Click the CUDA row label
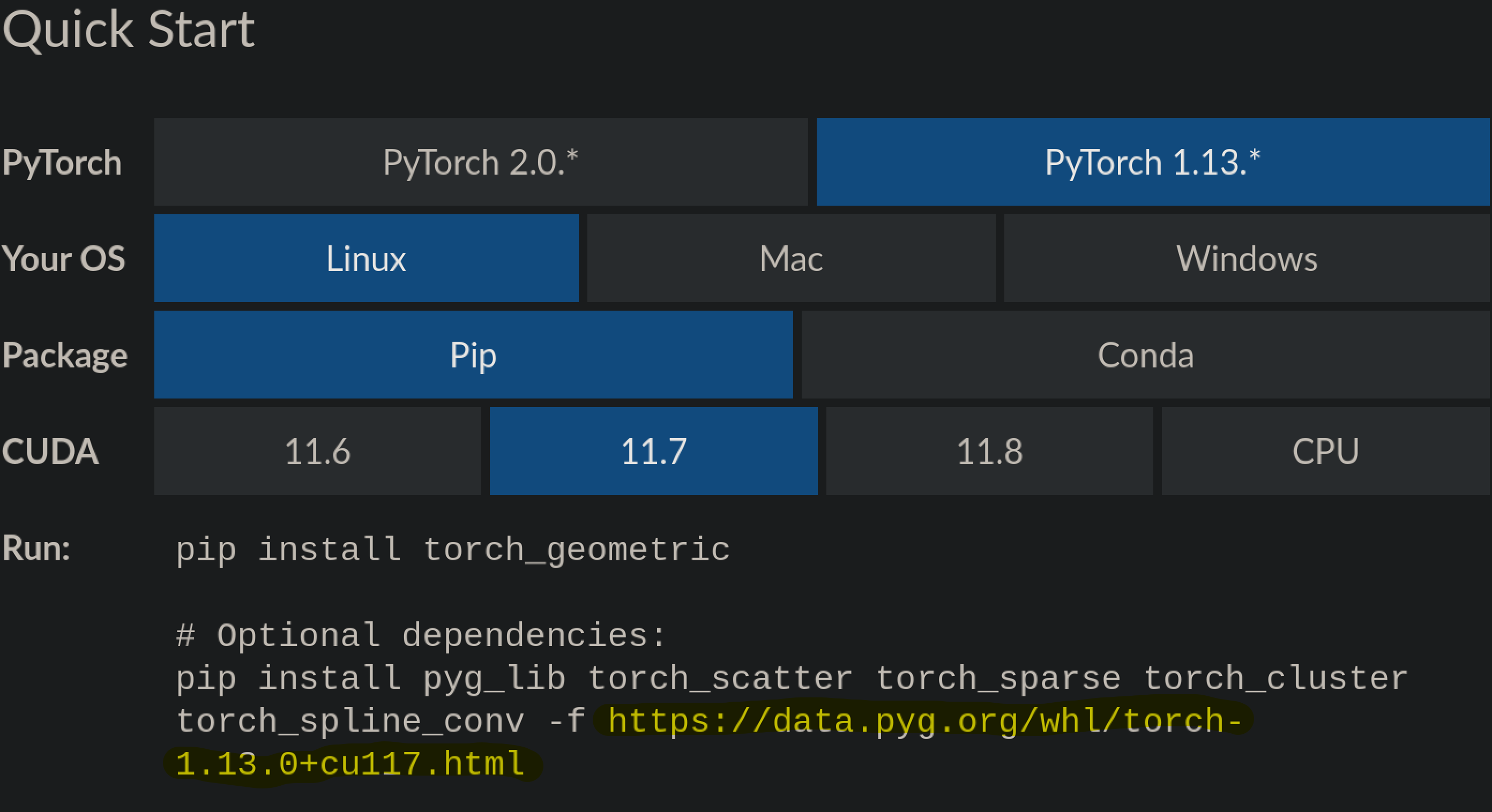The width and height of the screenshot is (1492, 812). pyautogui.click(x=50, y=452)
